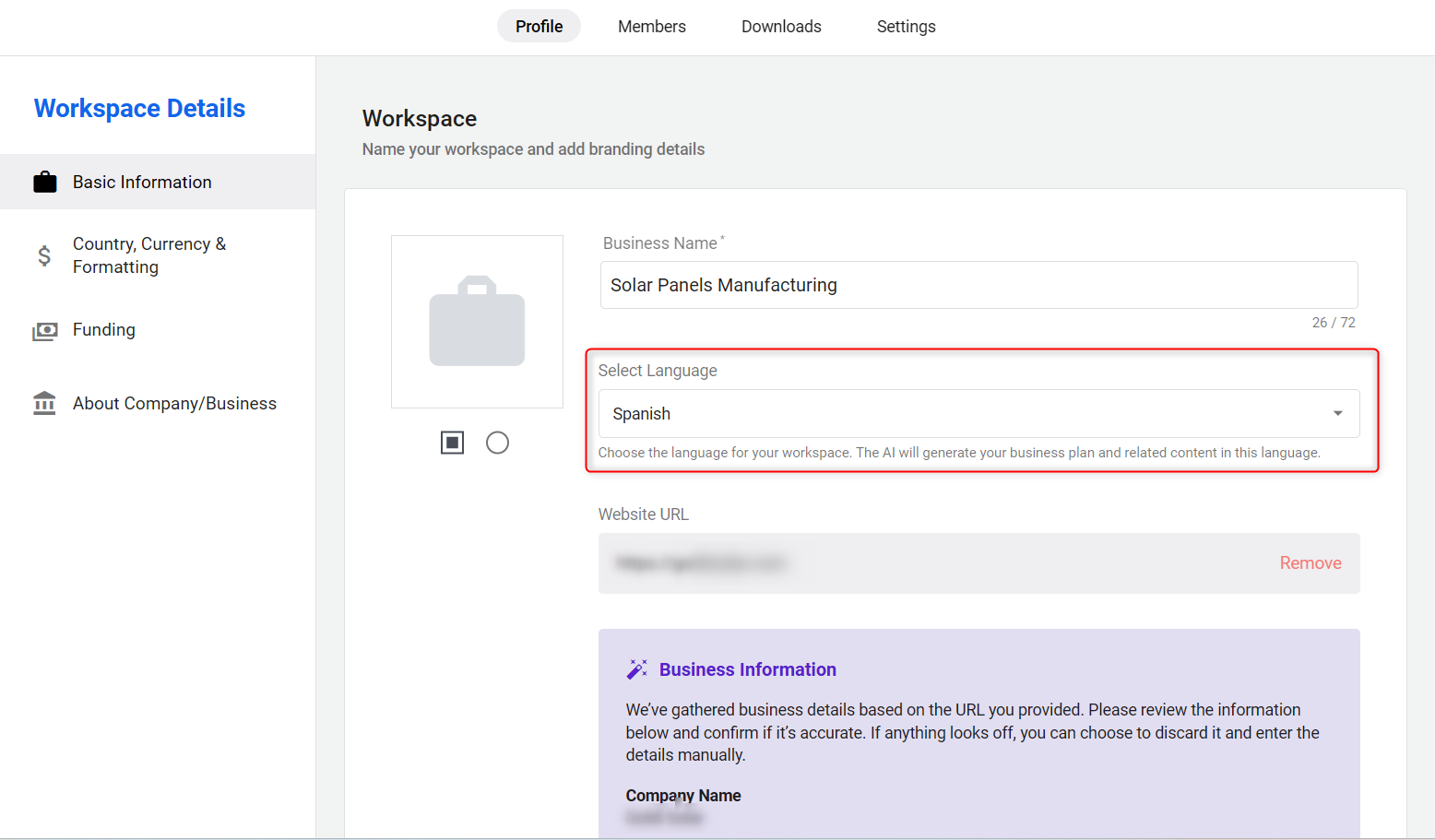Click the Business Name input field
Viewport: 1435px width, 840px height.
(978, 285)
